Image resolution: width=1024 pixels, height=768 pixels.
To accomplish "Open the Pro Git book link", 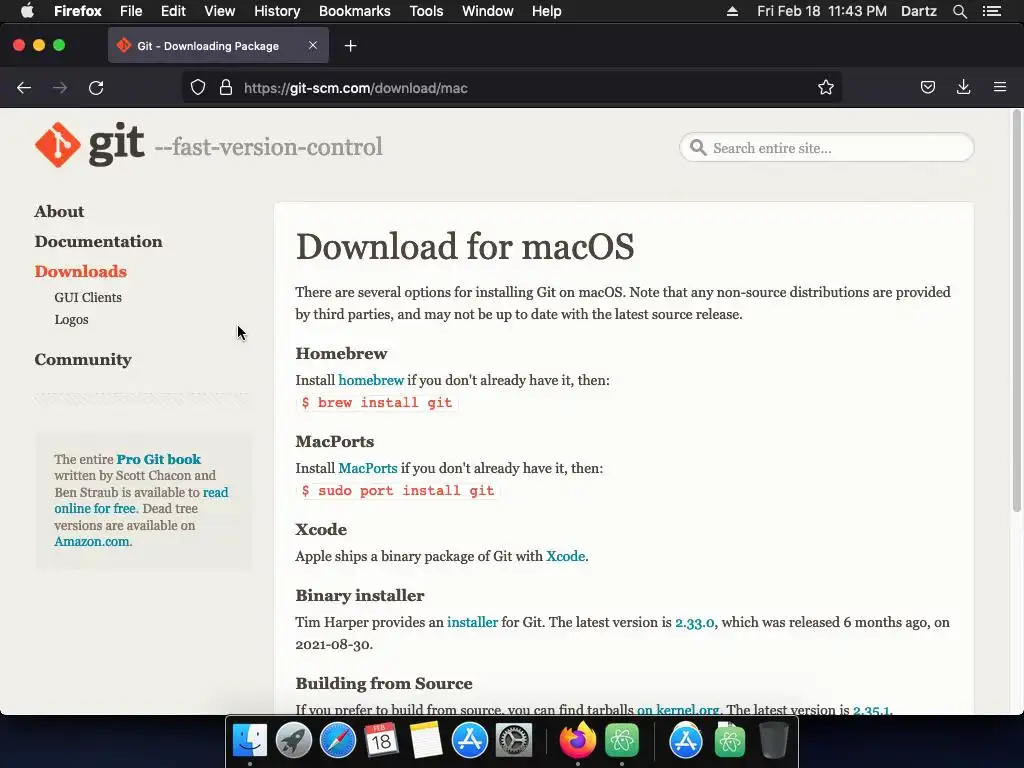I will click(x=159, y=459).
